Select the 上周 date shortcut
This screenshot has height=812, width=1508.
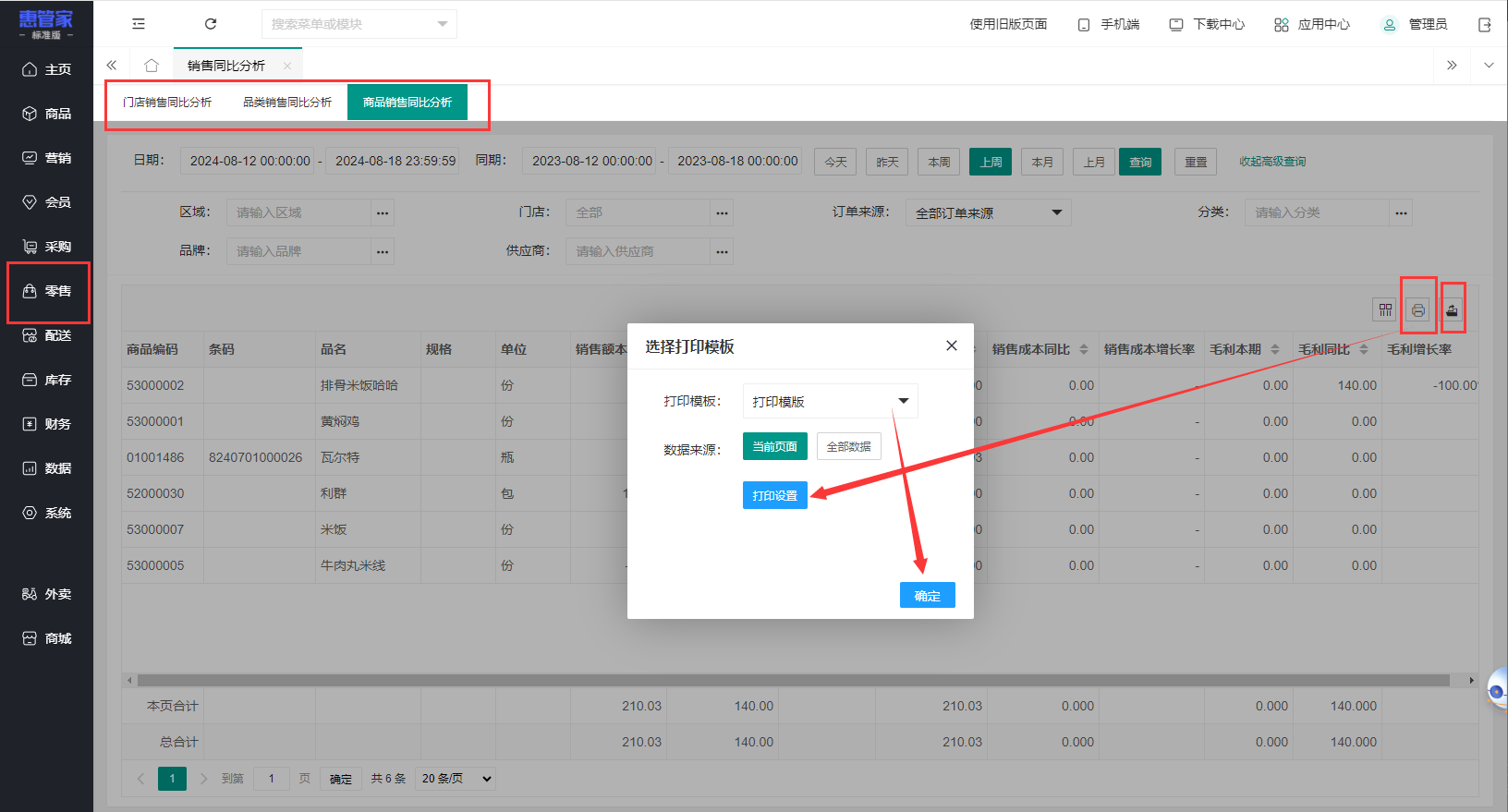point(991,162)
